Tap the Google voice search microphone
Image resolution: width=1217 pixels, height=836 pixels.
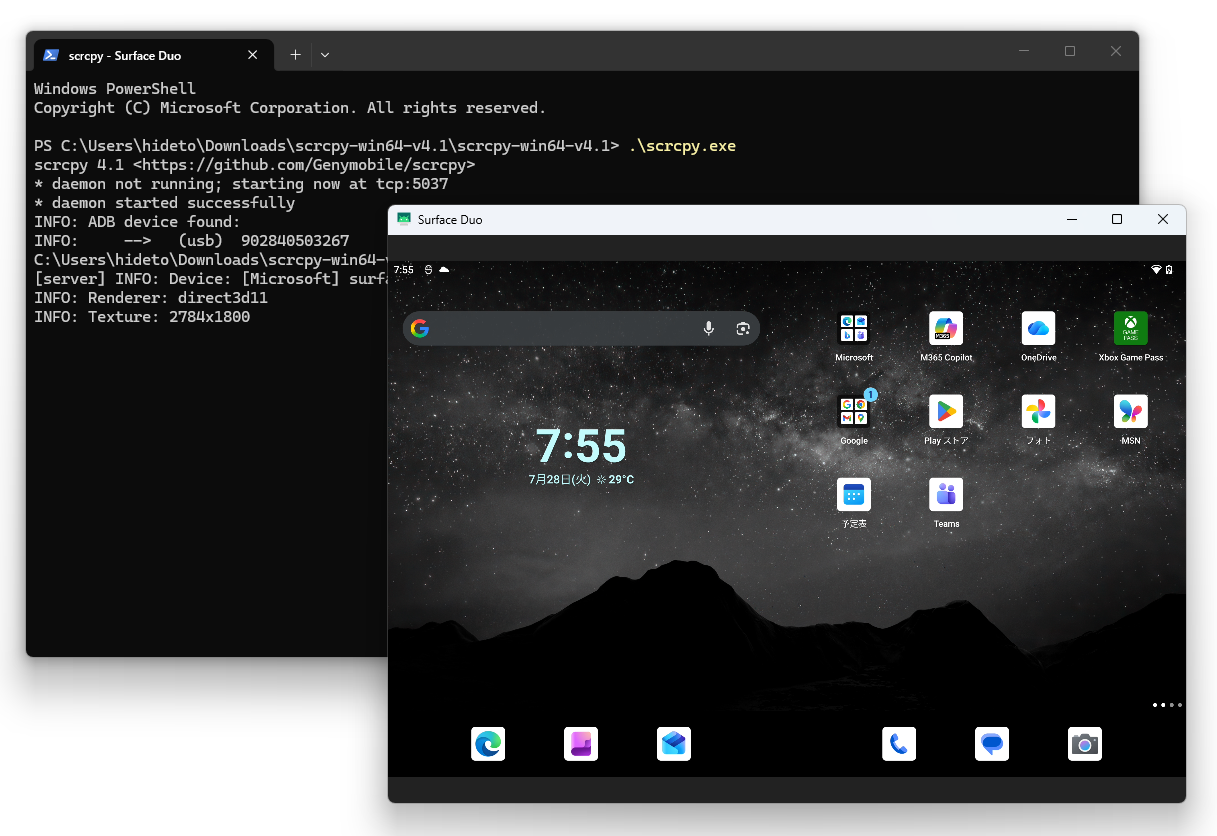click(x=709, y=328)
